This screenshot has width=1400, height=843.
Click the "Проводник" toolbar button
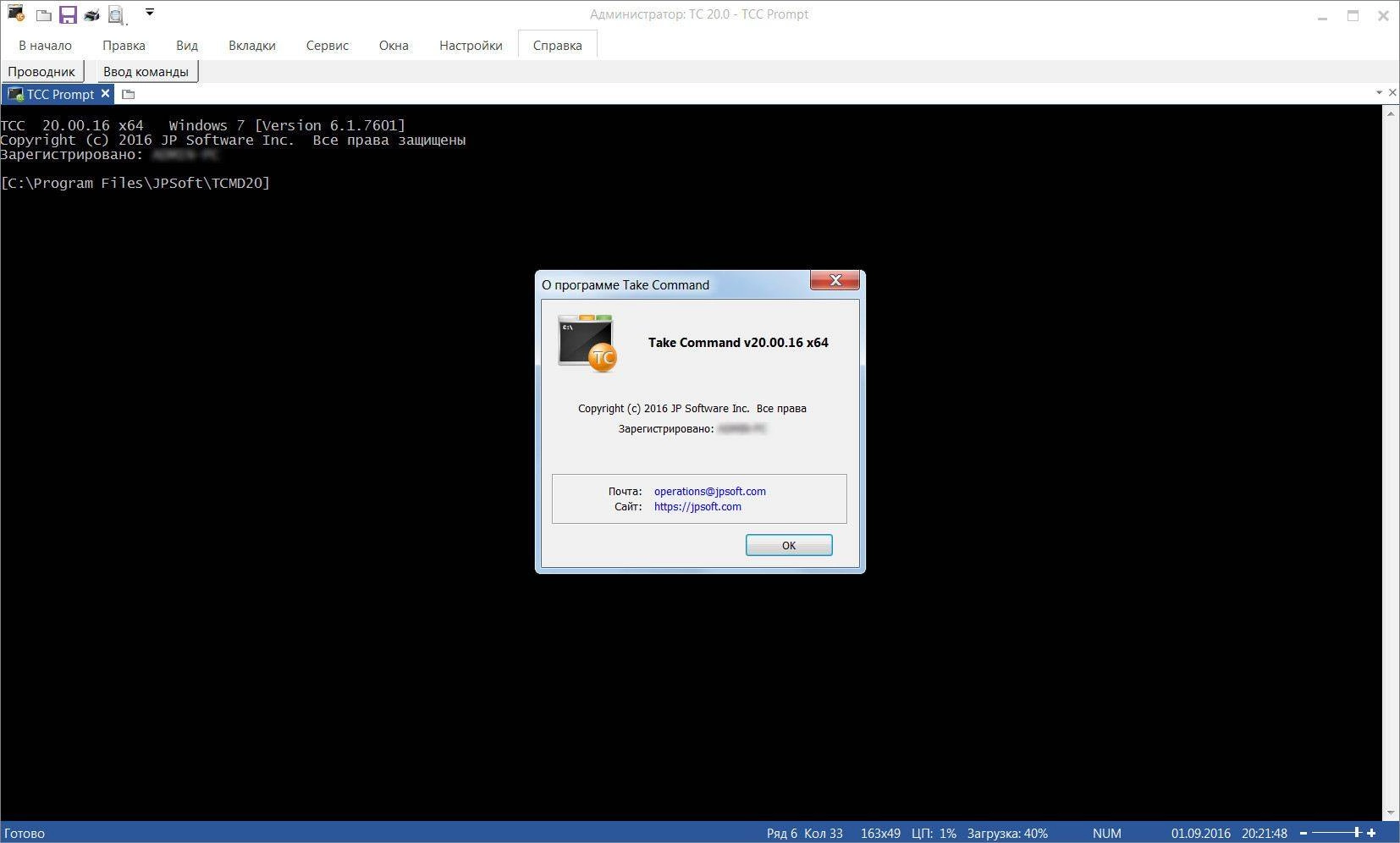[41, 71]
